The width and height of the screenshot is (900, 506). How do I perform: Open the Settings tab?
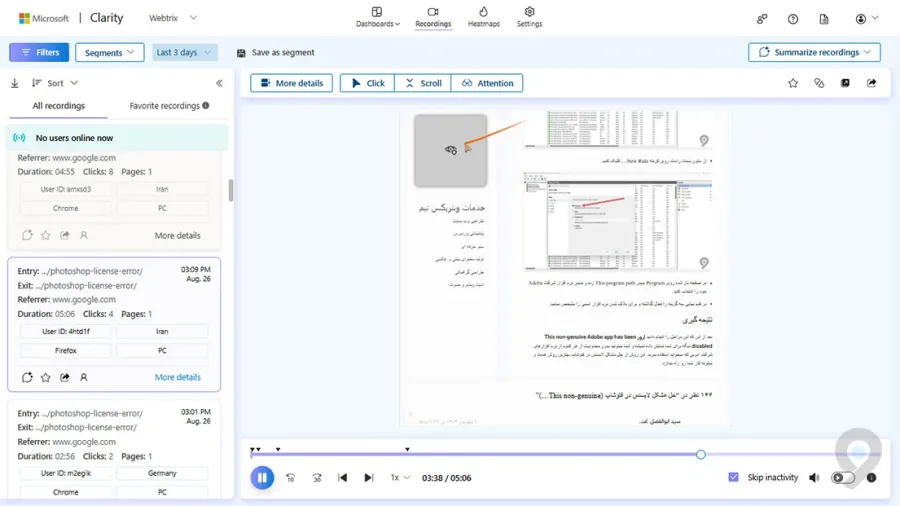(529, 17)
